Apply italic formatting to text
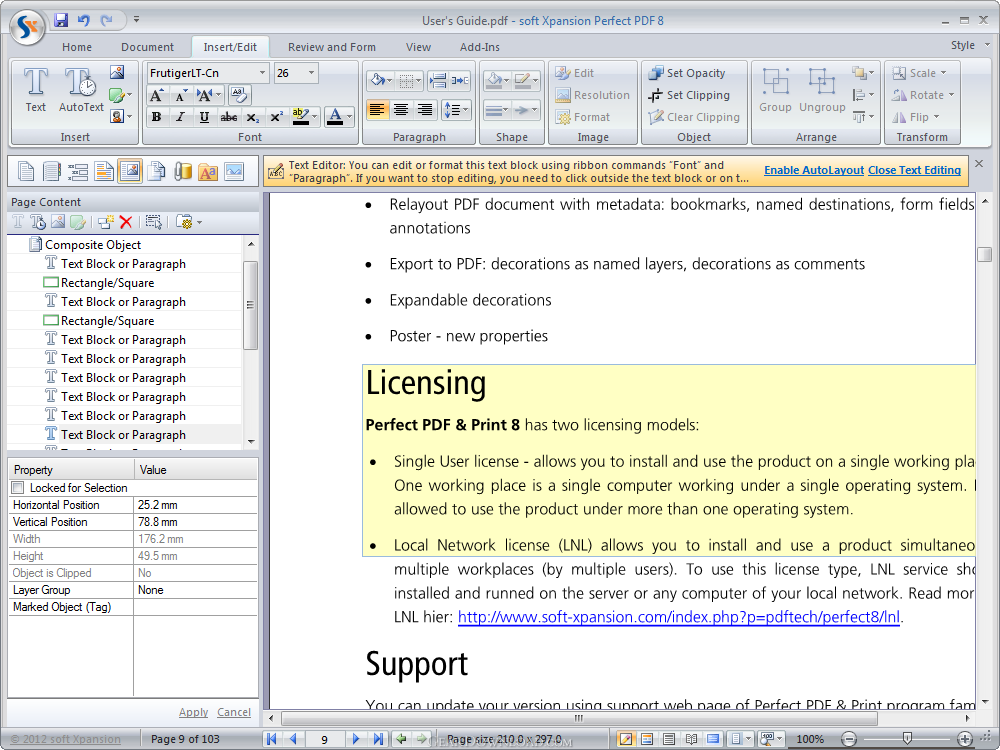 [180, 117]
